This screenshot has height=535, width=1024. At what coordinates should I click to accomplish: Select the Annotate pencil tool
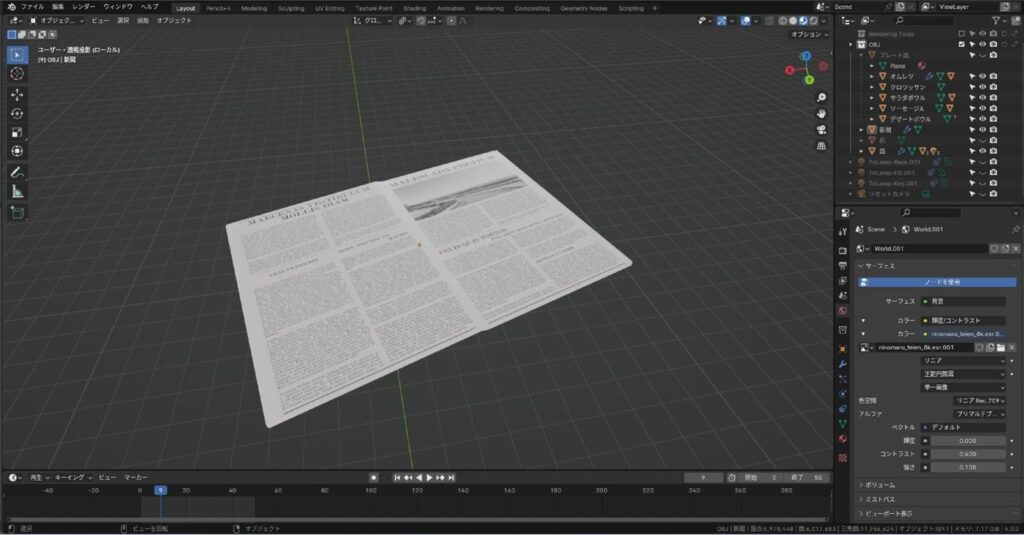coord(17,173)
